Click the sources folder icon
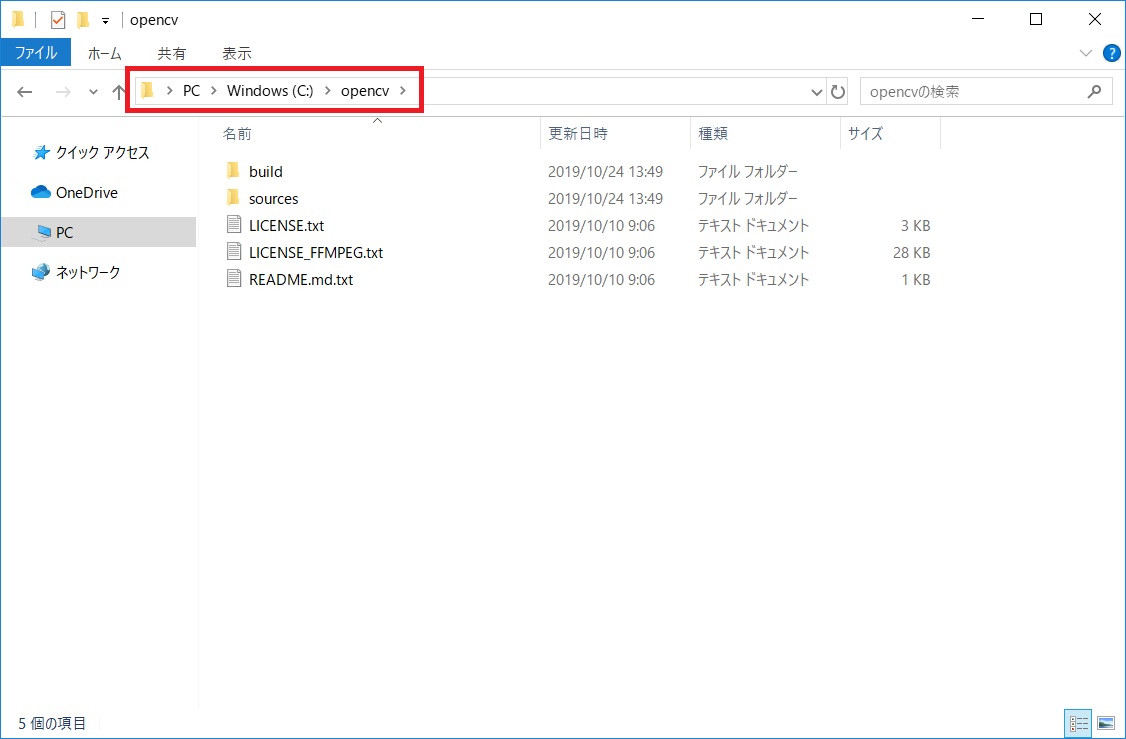Image resolution: width=1126 pixels, height=739 pixels. [233, 197]
